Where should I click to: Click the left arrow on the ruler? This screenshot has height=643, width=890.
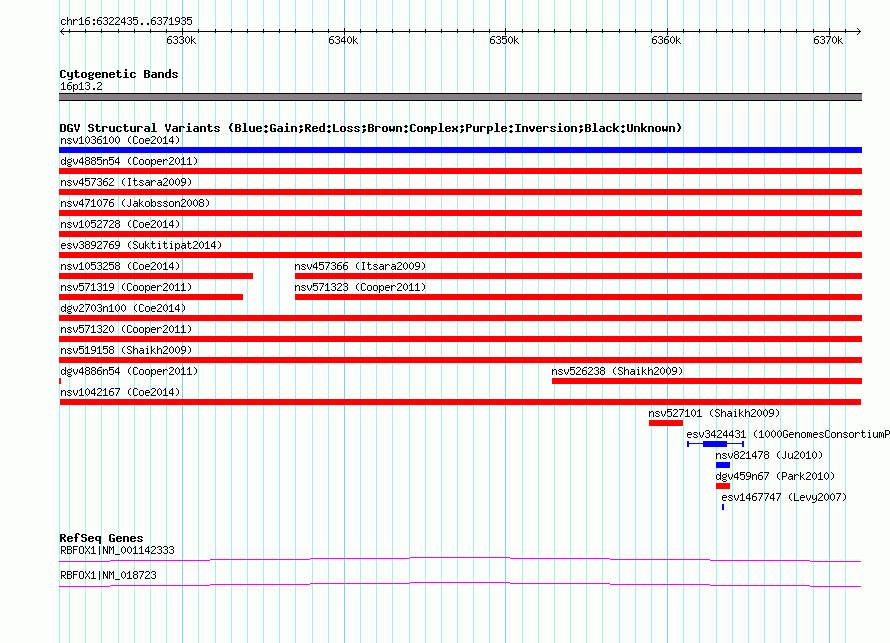coord(62,32)
